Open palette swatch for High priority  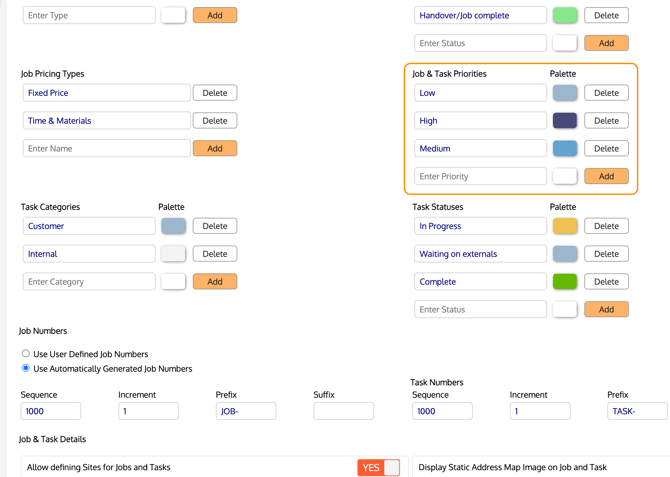565,121
